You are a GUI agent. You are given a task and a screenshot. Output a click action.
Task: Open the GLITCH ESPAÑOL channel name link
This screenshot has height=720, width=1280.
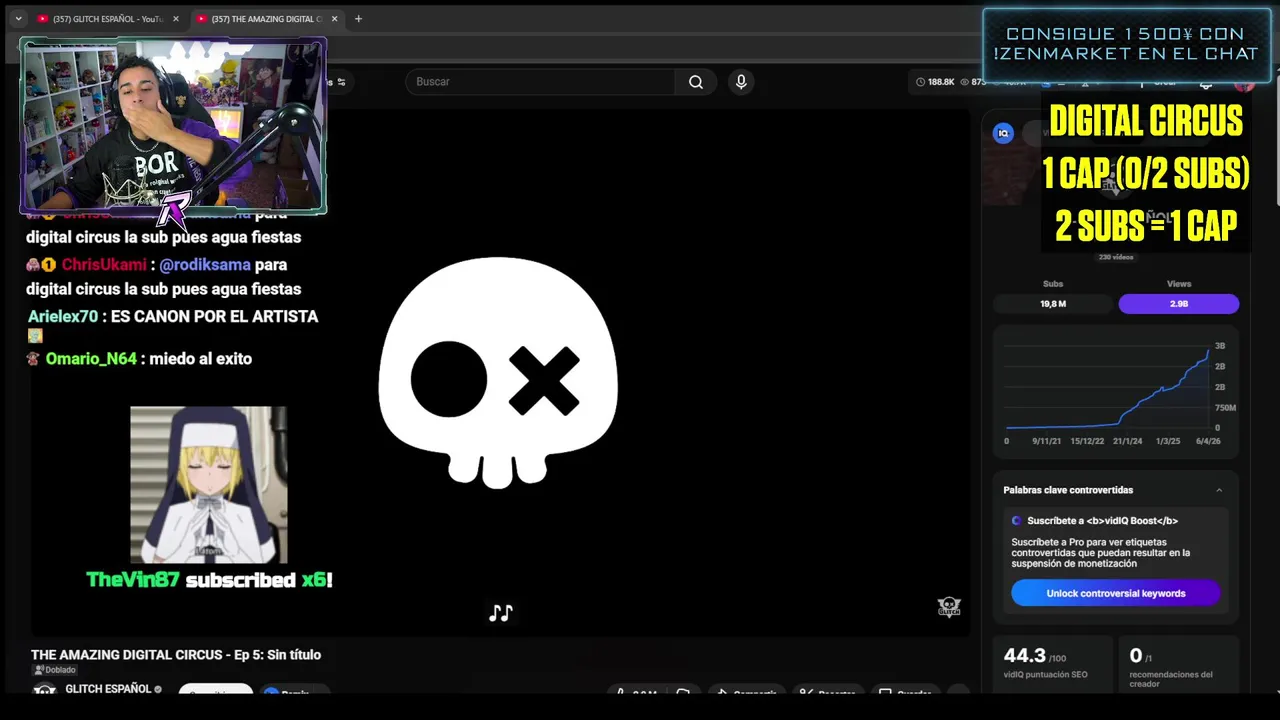point(108,689)
